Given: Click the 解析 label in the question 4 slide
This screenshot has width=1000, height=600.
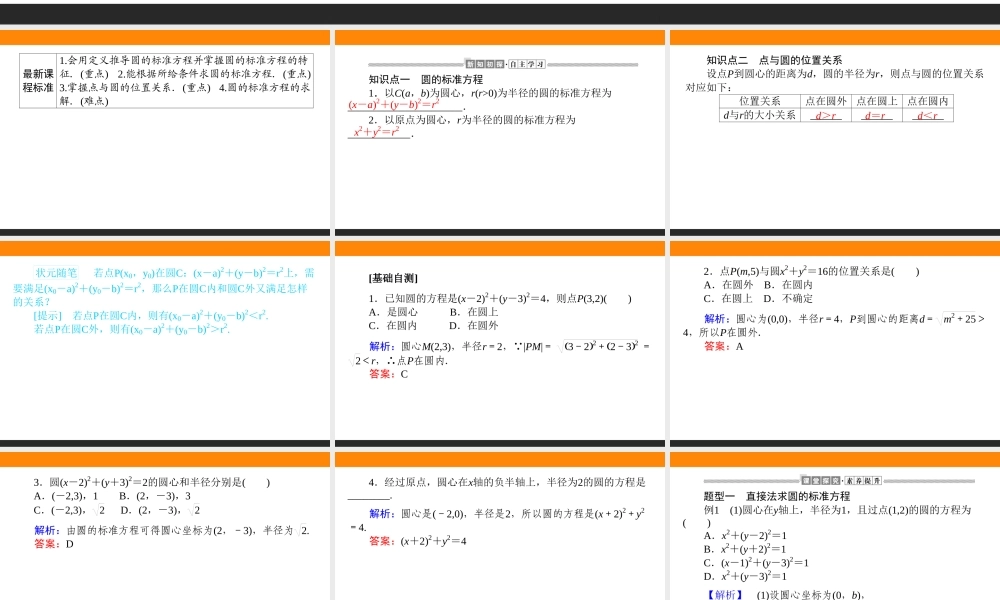Looking at the screenshot, I should coord(383,513).
